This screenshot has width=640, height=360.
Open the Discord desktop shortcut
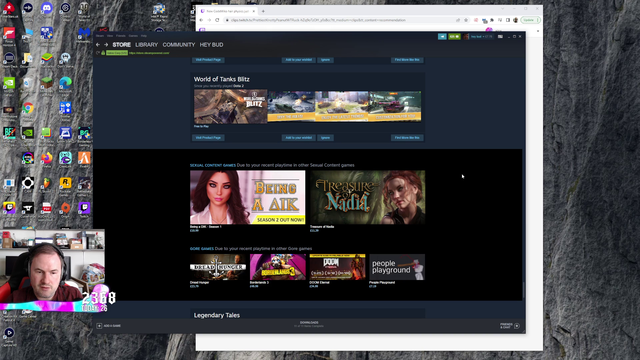pos(47,8)
